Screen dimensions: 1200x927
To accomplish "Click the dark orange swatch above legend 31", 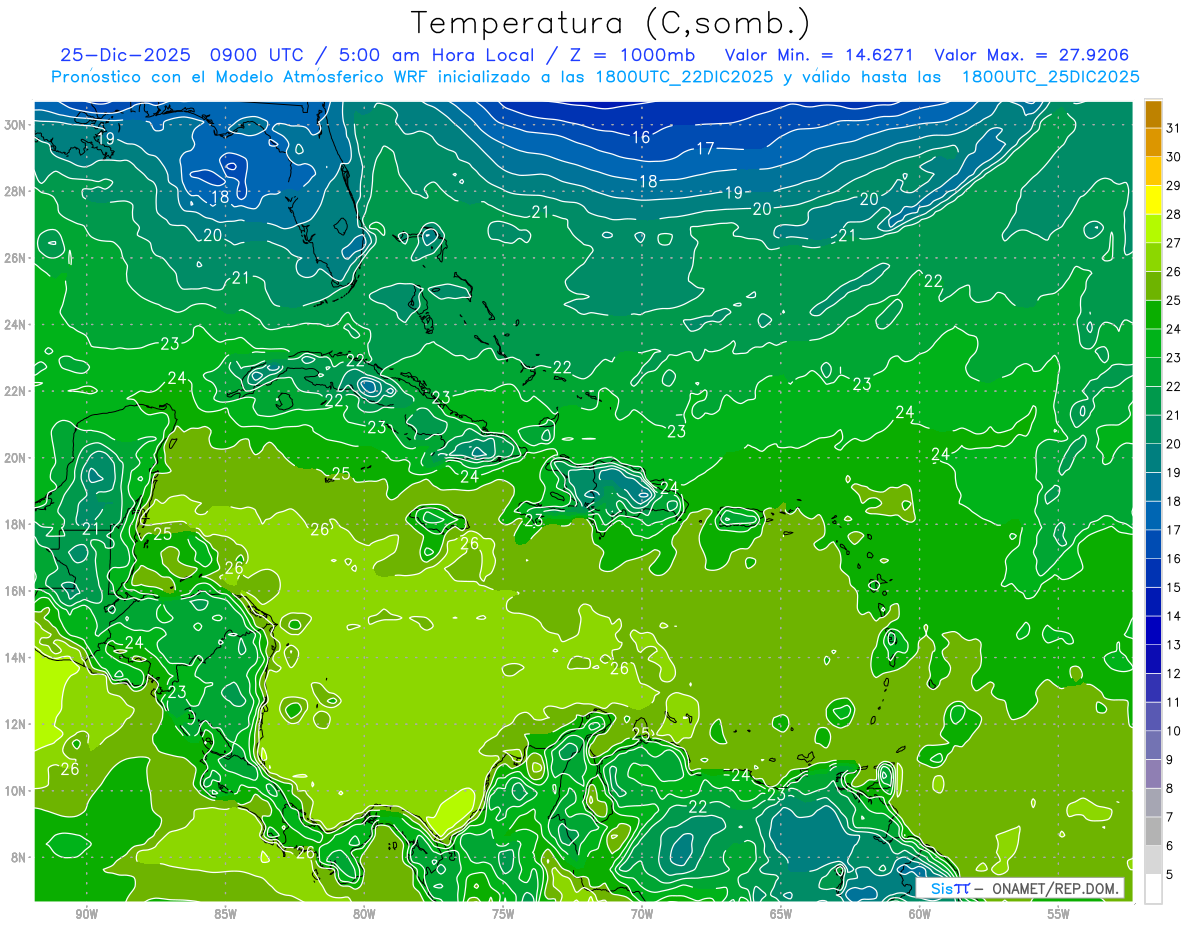I will click(x=1153, y=114).
